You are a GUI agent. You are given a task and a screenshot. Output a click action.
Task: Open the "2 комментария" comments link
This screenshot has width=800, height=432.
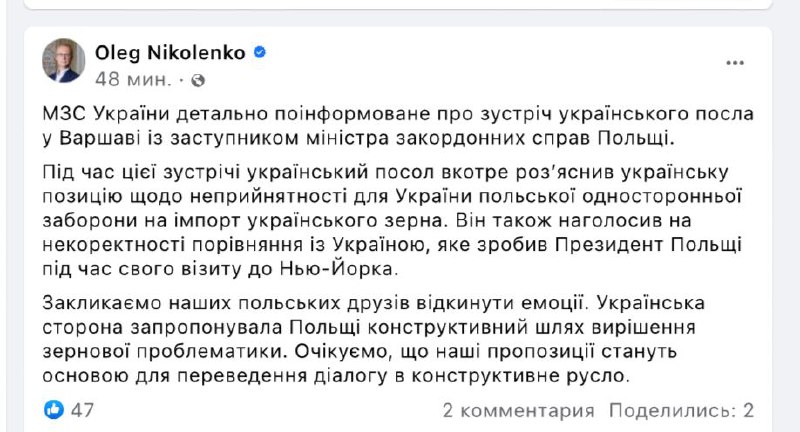click(518, 409)
